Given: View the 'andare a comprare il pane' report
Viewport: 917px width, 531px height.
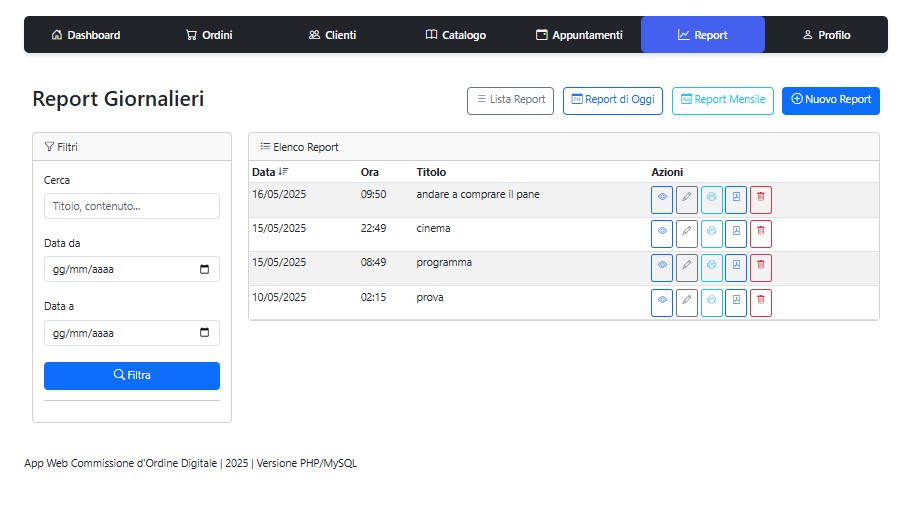Looking at the screenshot, I should [661, 200].
